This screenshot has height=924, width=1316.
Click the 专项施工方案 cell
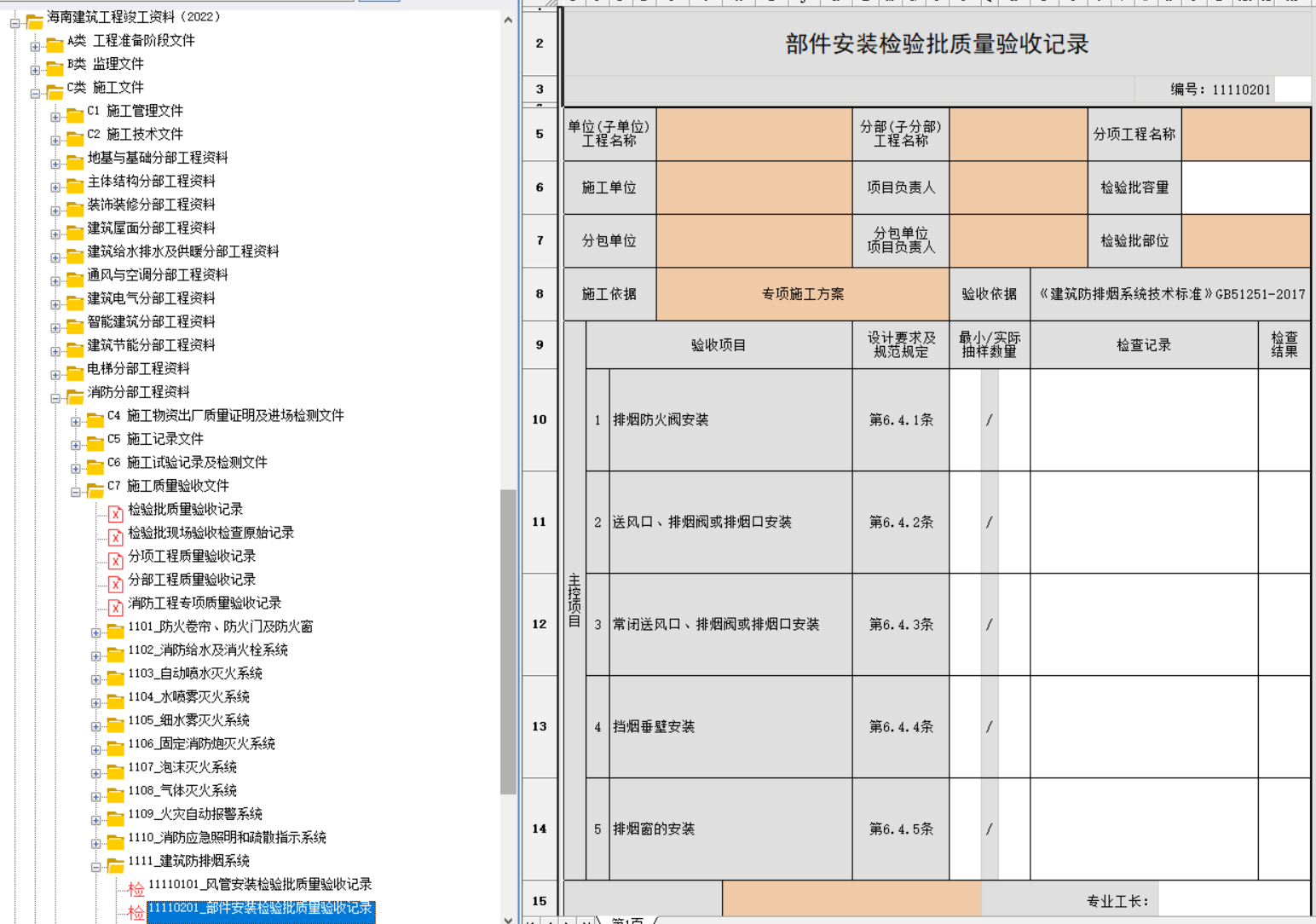click(803, 294)
